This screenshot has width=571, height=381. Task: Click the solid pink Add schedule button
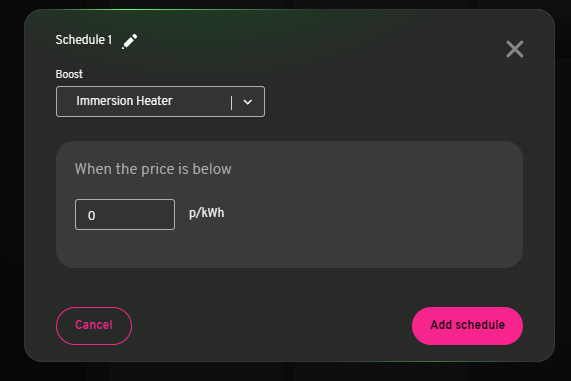(x=467, y=326)
